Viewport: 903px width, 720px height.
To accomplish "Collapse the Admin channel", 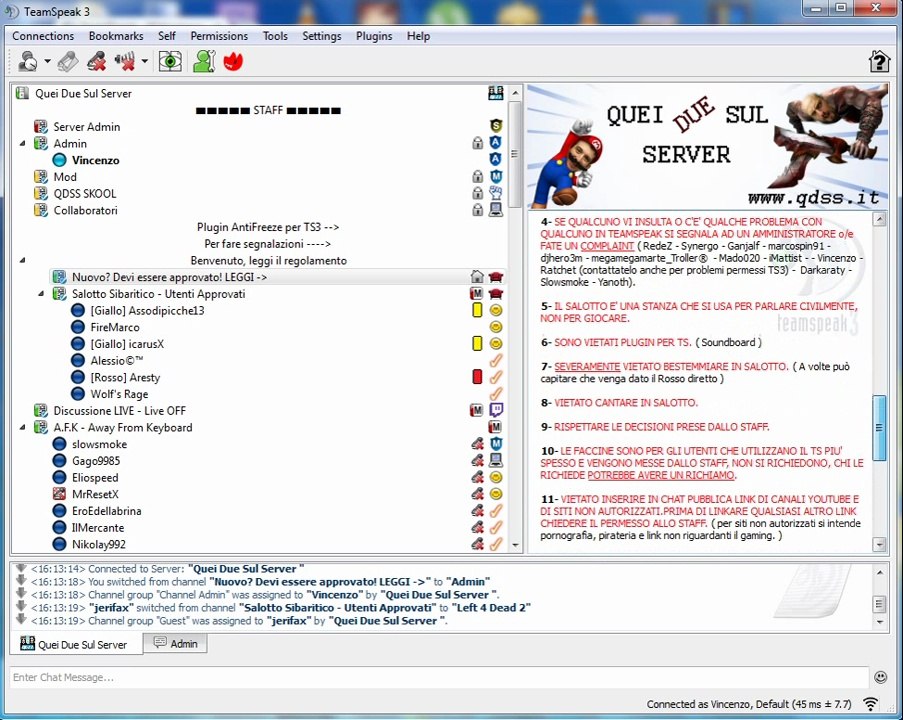I will [22, 143].
